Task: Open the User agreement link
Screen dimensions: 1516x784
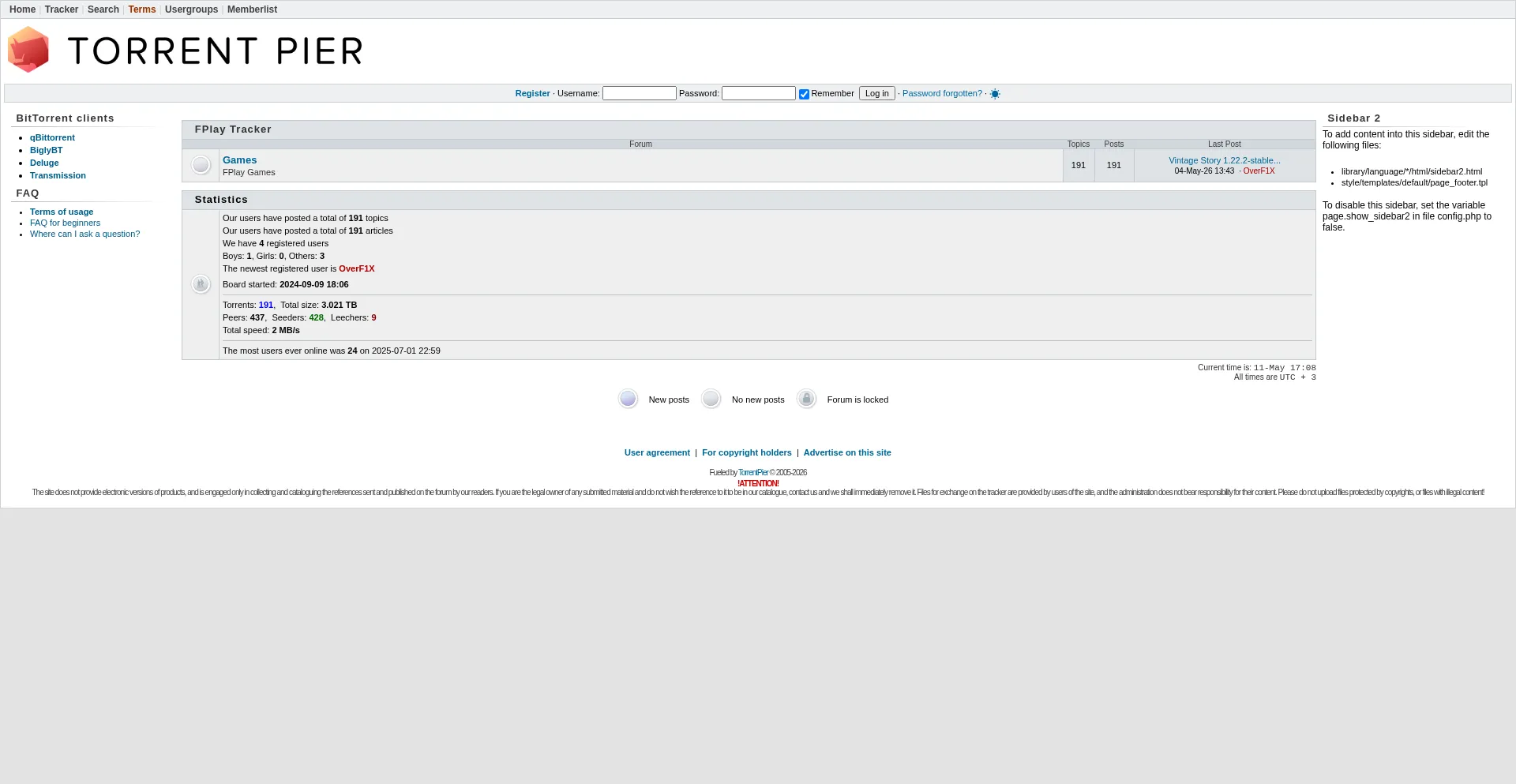Action: tap(657, 452)
